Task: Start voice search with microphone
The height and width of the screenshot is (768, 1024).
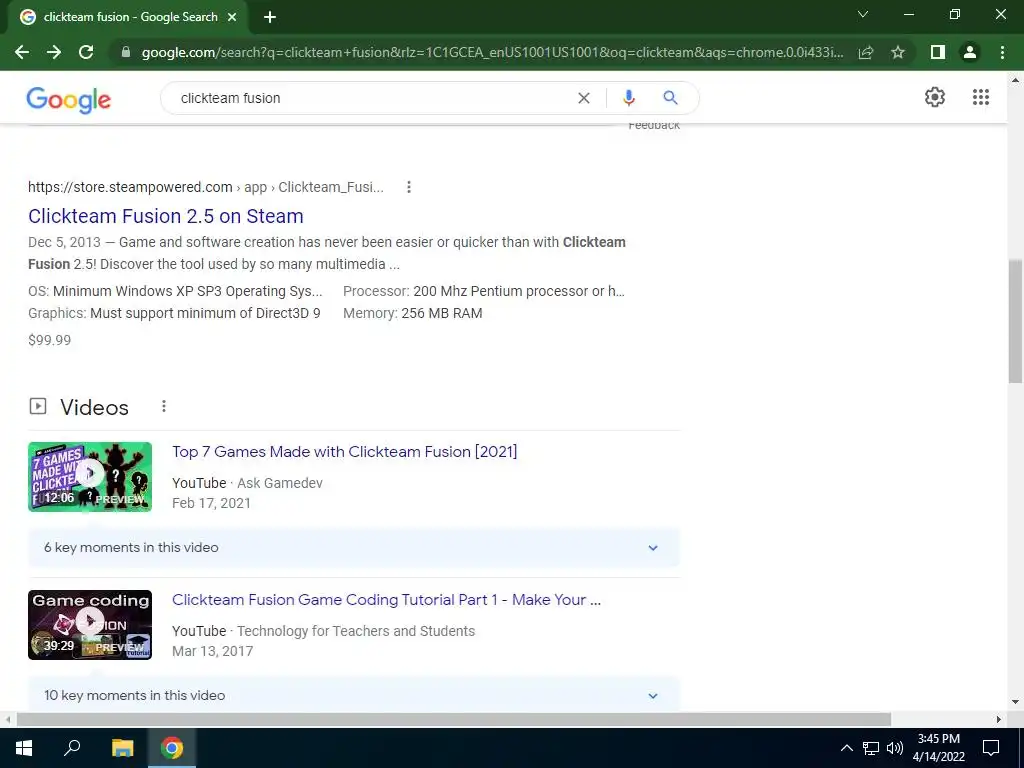Action: tap(628, 98)
